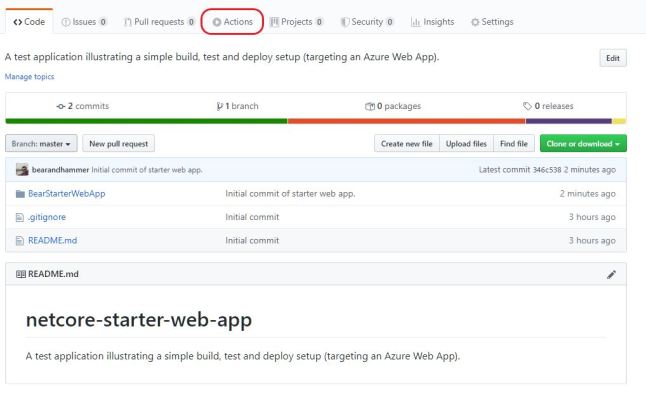Click the README.md file icon in list
Screen dimensions: 646x393
tap(19, 241)
